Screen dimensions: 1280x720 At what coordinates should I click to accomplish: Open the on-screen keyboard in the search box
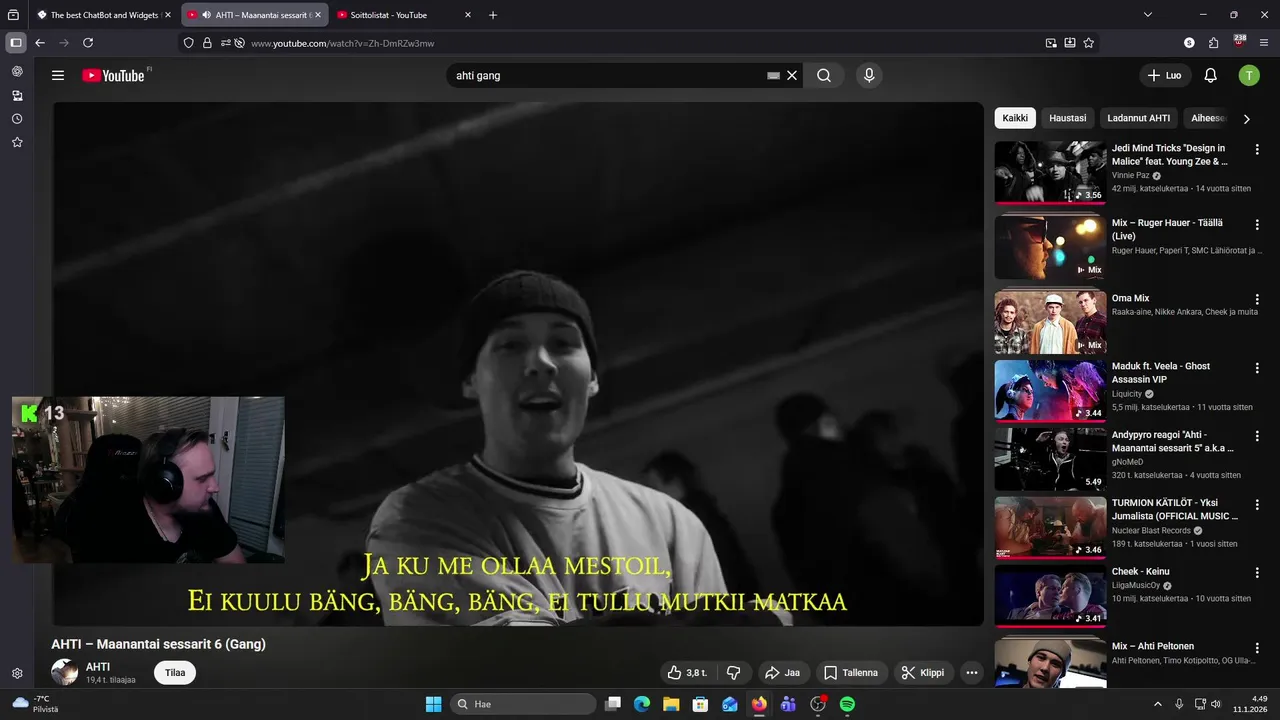tap(773, 75)
